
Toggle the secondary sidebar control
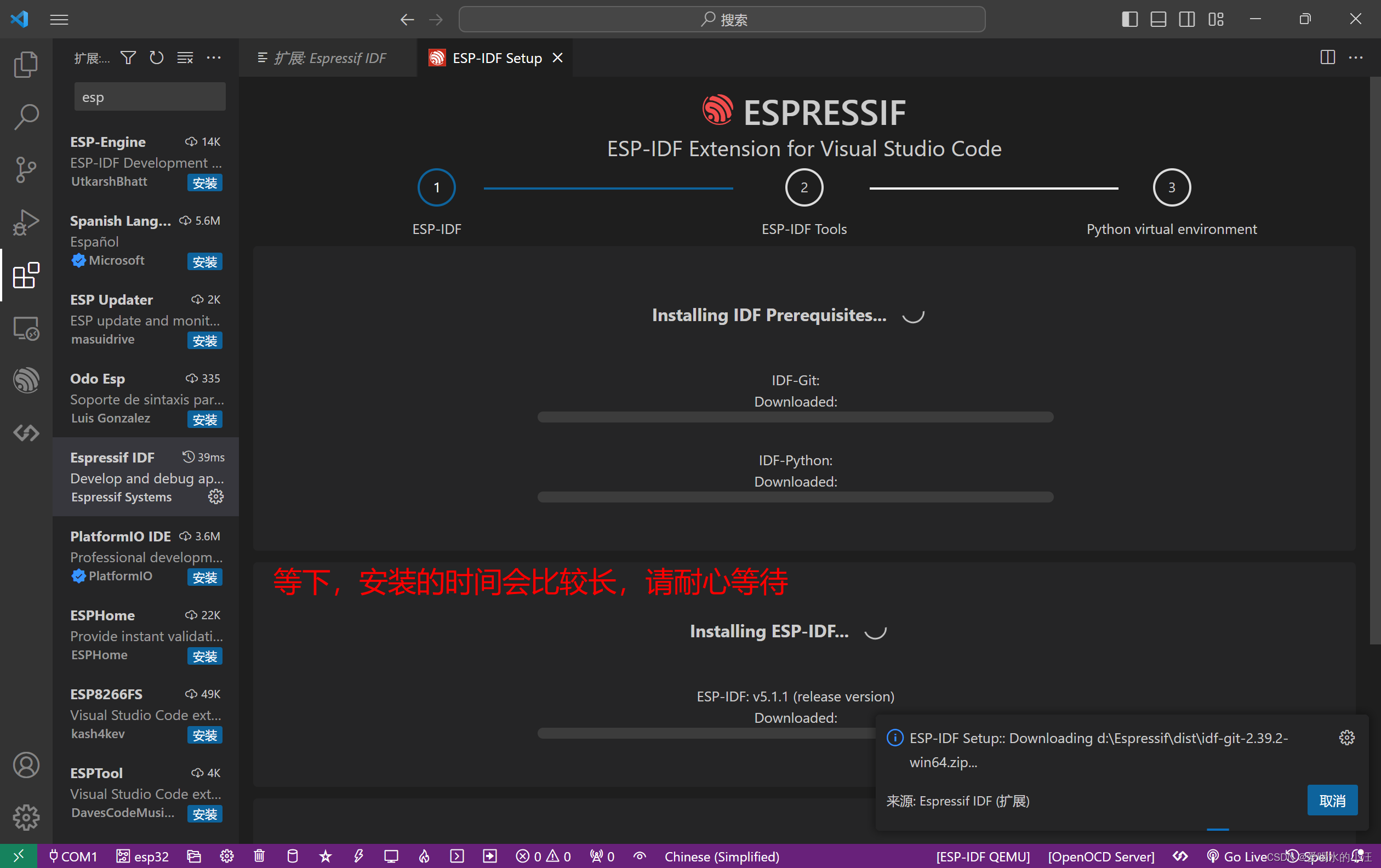coord(1186,19)
